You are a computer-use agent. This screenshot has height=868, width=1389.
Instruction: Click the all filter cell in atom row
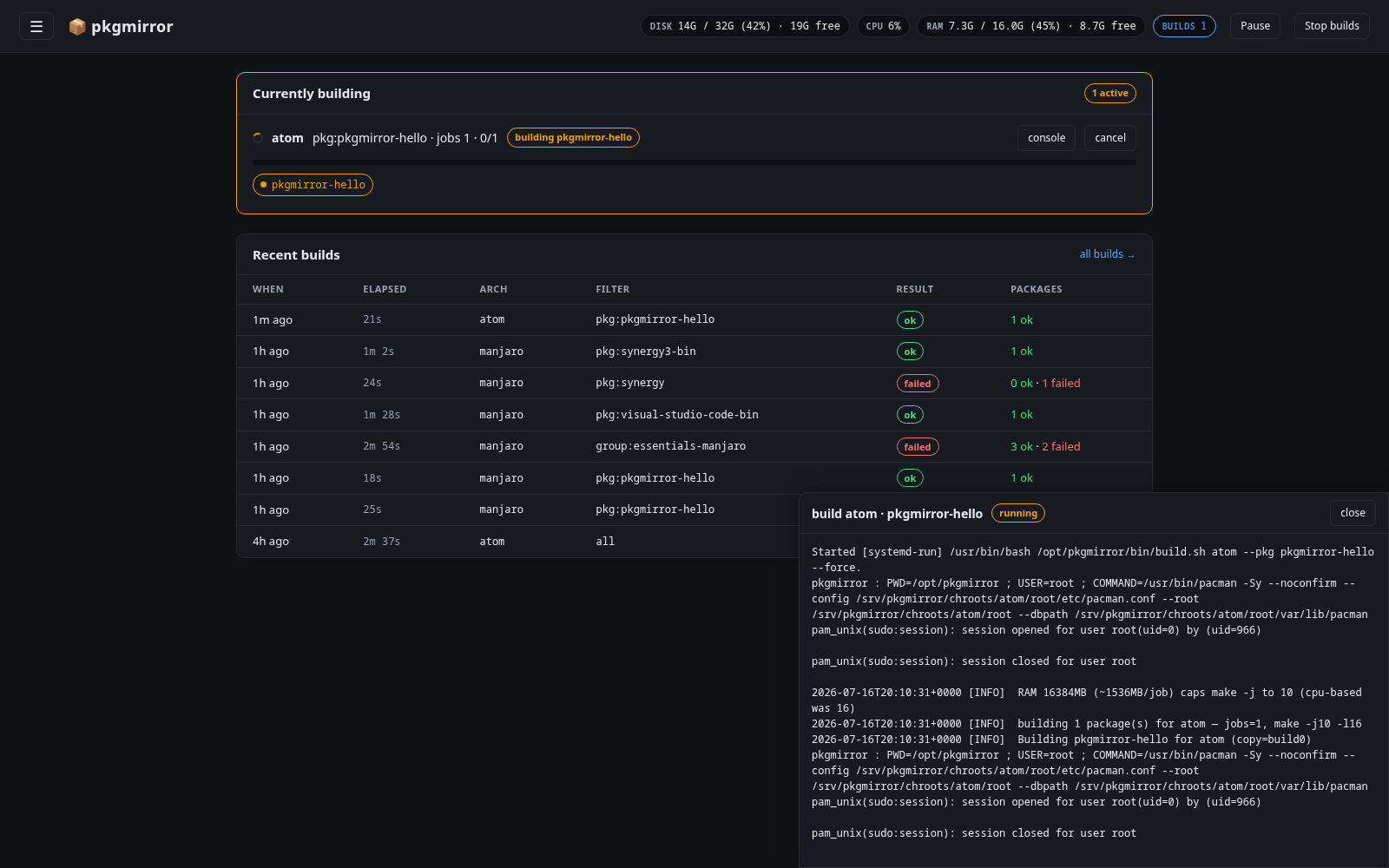pyautogui.click(x=605, y=542)
